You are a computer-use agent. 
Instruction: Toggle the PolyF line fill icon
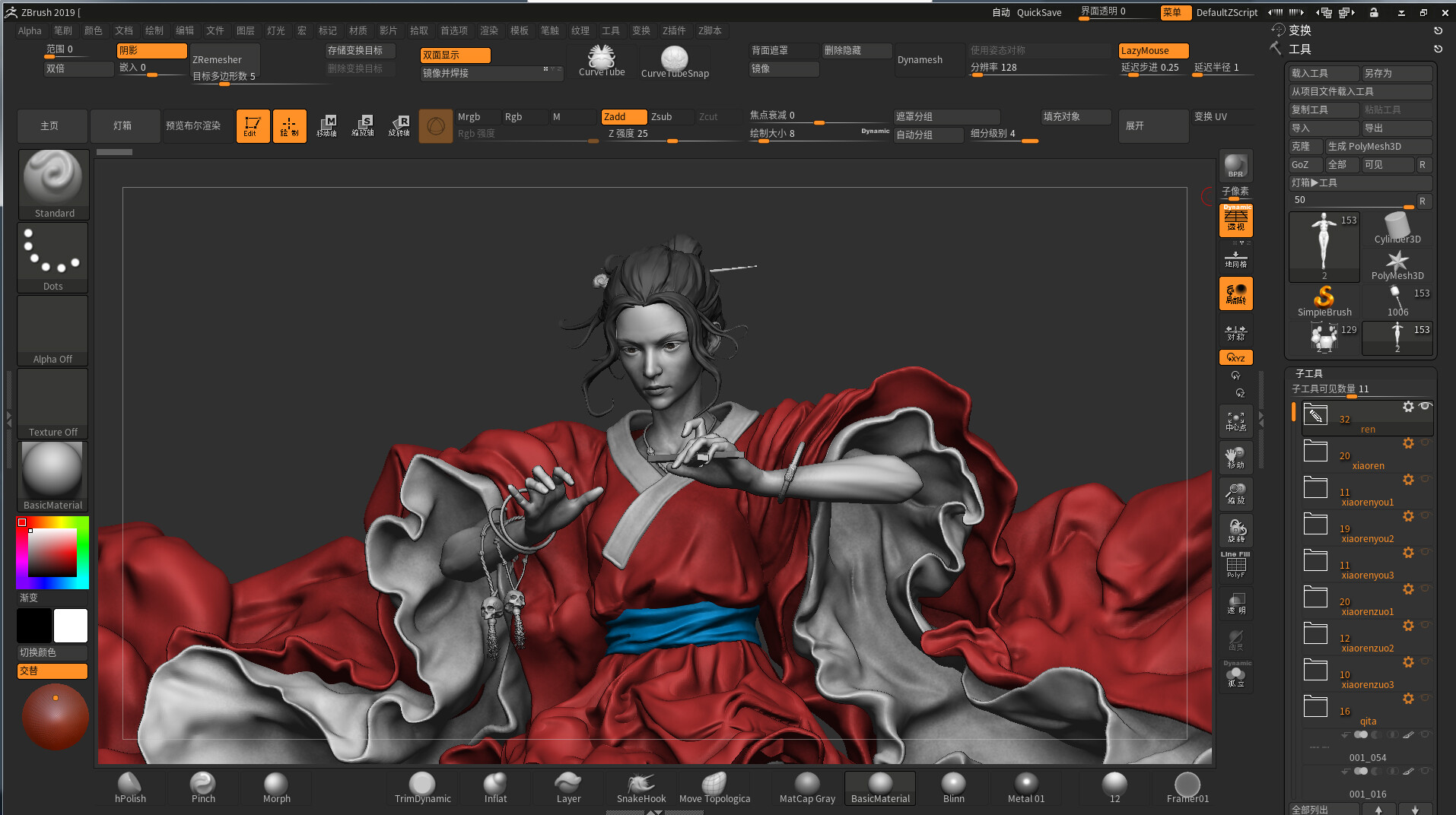coord(1235,566)
